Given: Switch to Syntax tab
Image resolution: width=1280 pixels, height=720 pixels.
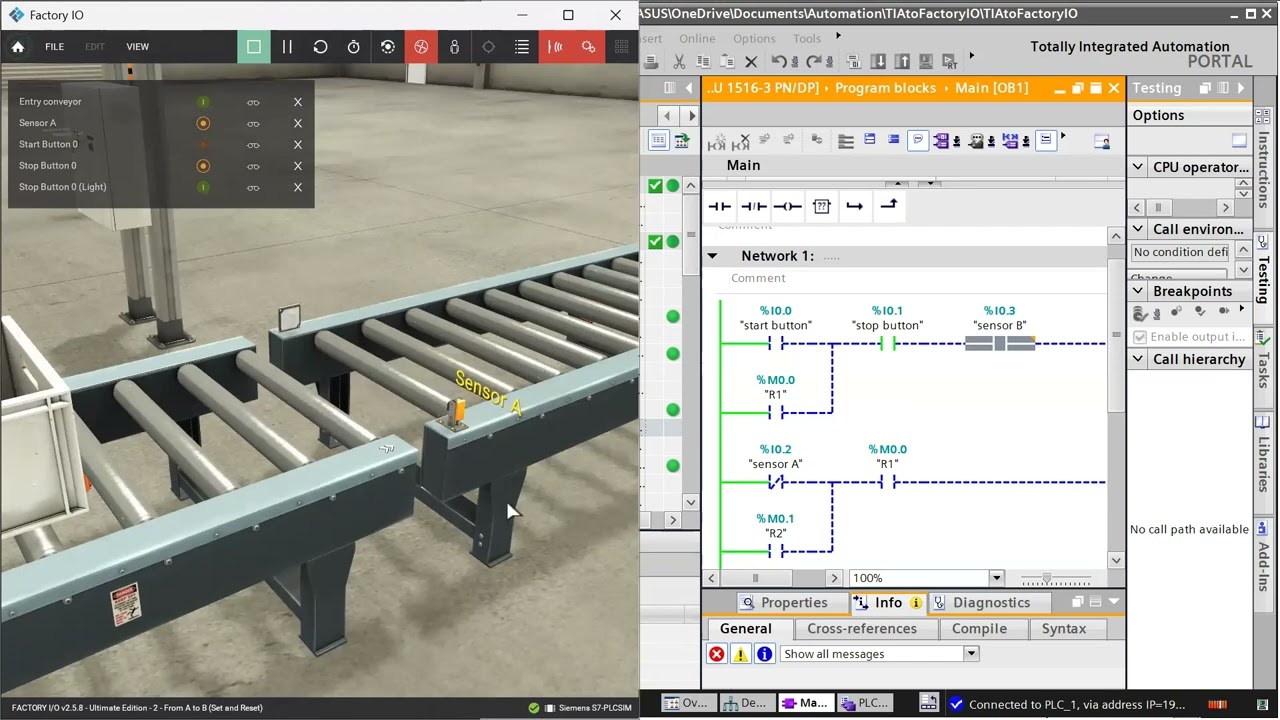Looking at the screenshot, I should pyautogui.click(x=1064, y=629).
